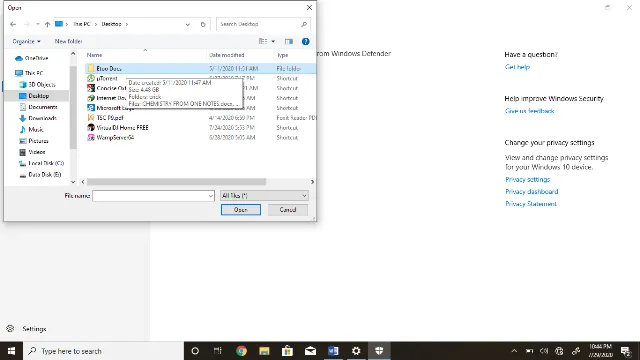This screenshot has width=640, height=360.
Task: Open Microsoft Store from the taskbar
Action: (x=287, y=351)
